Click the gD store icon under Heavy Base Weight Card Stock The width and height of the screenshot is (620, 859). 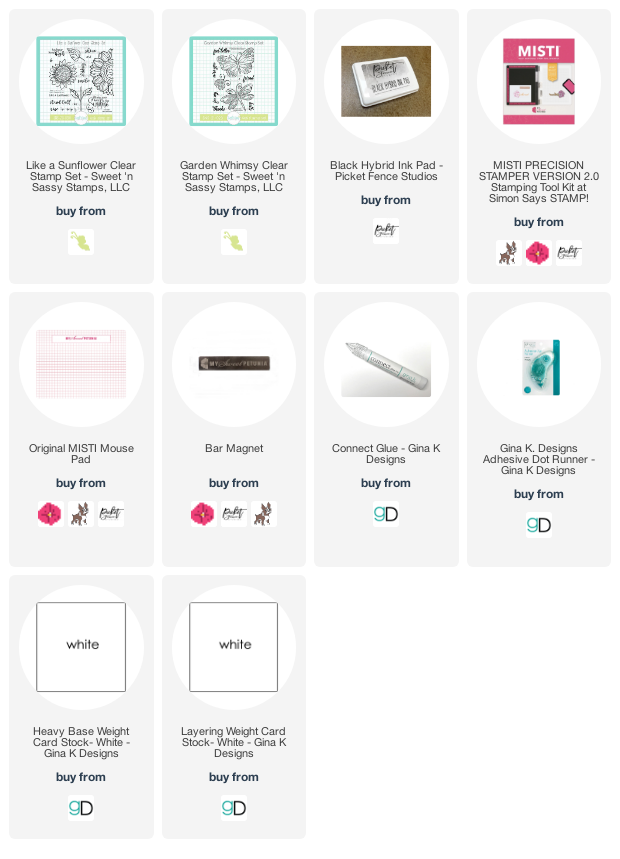pos(81,808)
